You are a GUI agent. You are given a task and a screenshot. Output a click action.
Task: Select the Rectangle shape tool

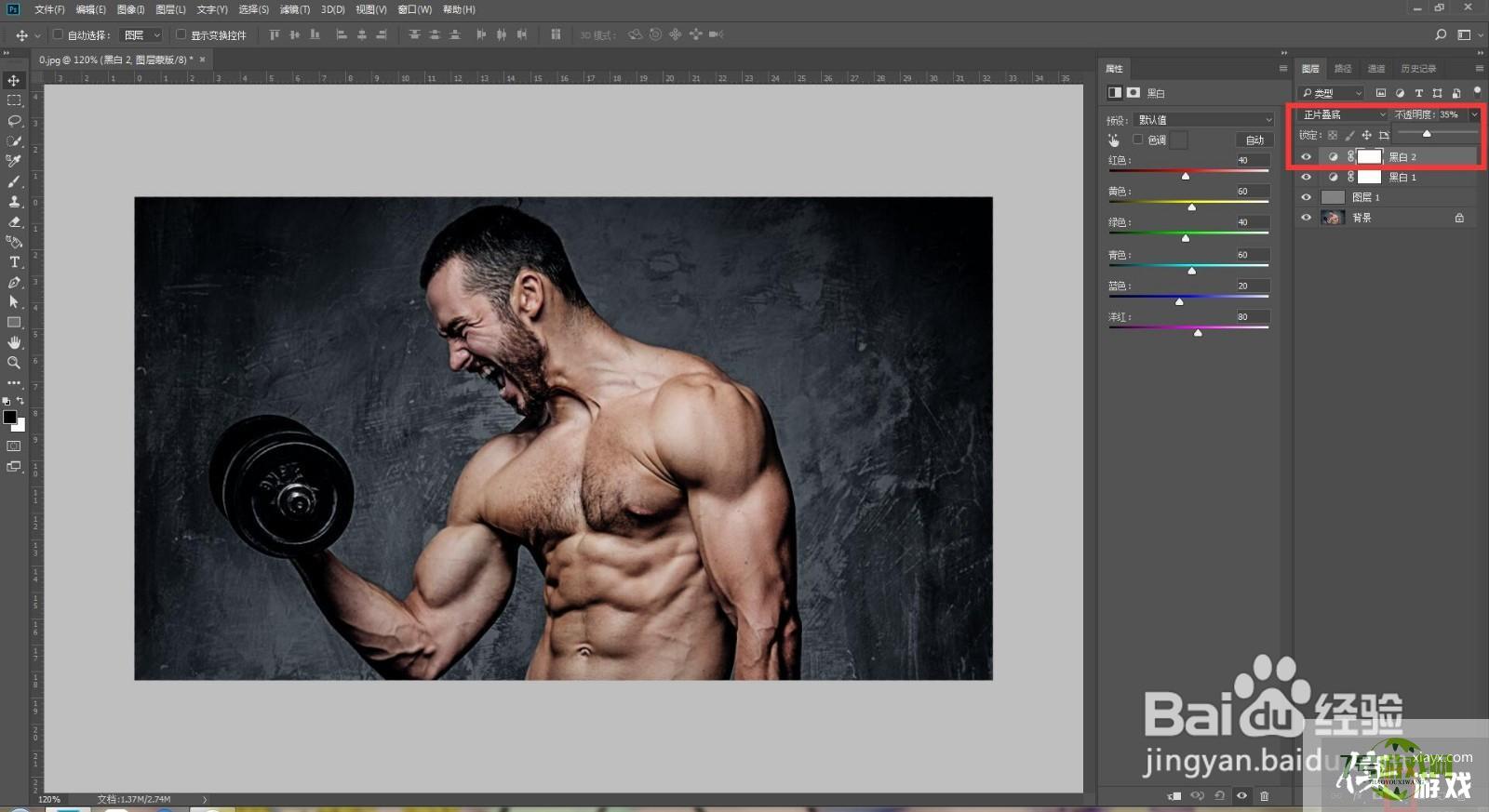coord(14,323)
